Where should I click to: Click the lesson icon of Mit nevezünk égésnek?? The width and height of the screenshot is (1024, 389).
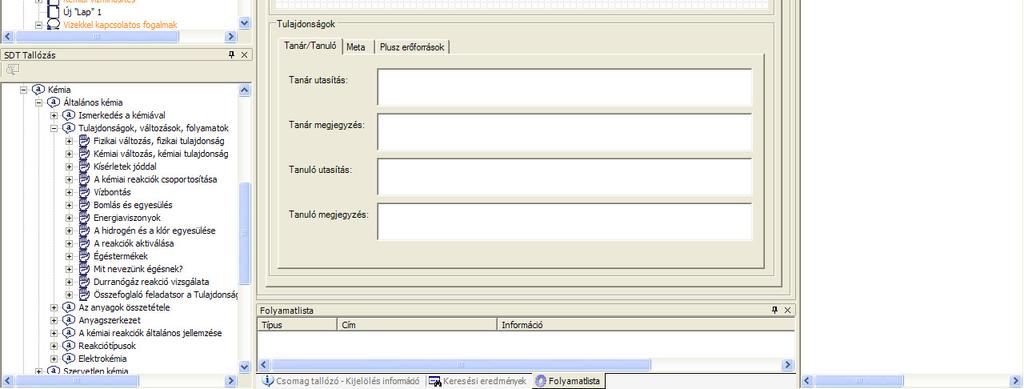pyautogui.click(x=84, y=269)
